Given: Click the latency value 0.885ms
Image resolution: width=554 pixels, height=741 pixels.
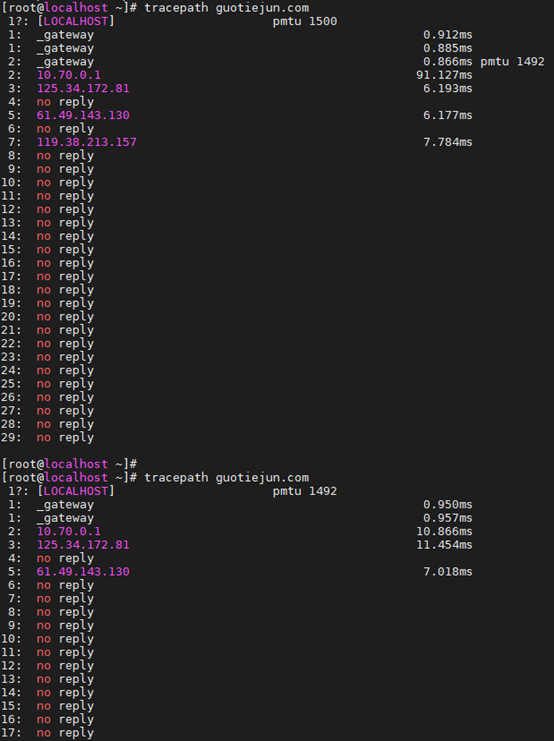Looking at the screenshot, I should (448, 48).
